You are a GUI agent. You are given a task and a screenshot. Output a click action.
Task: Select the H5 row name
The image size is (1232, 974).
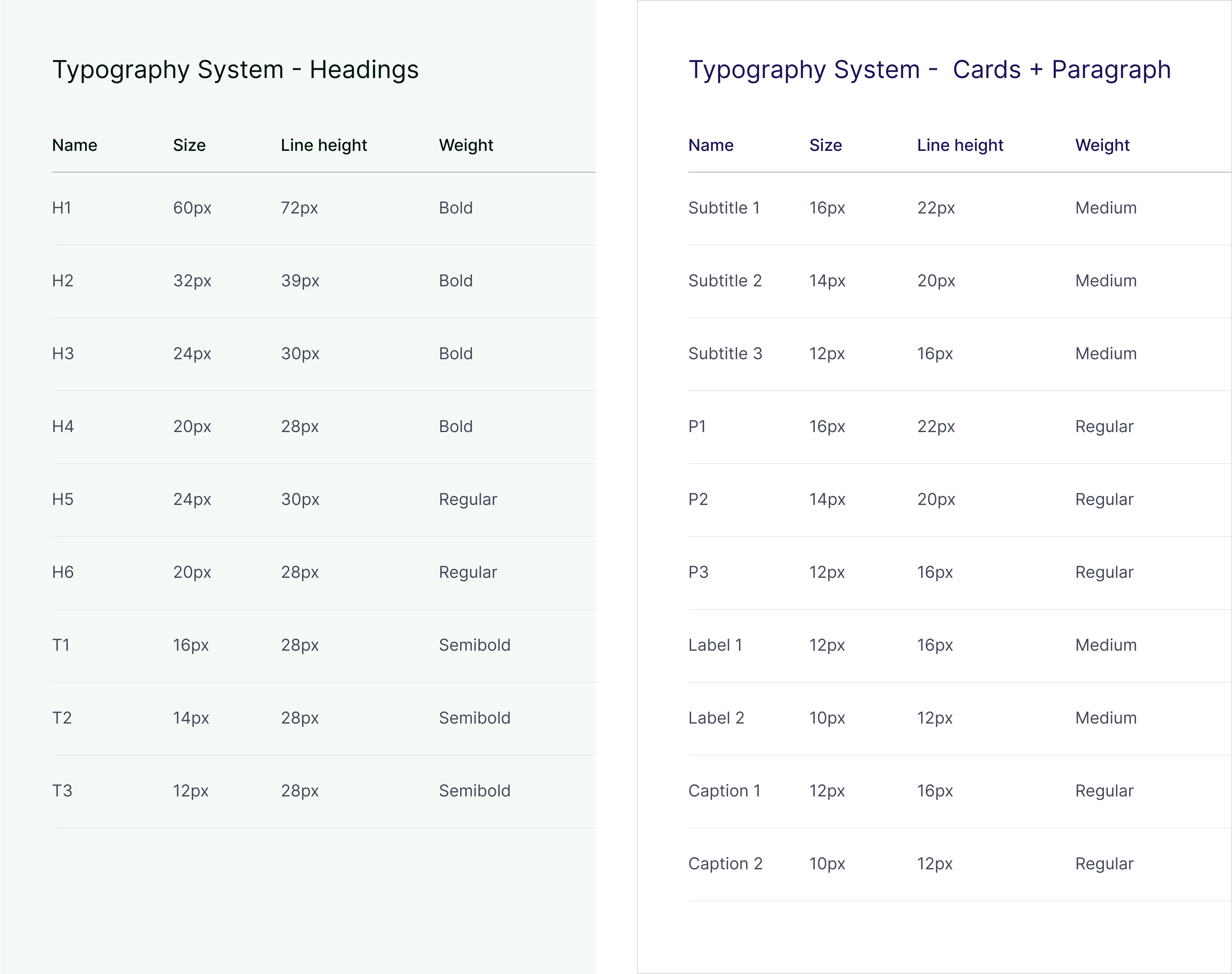click(x=63, y=500)
